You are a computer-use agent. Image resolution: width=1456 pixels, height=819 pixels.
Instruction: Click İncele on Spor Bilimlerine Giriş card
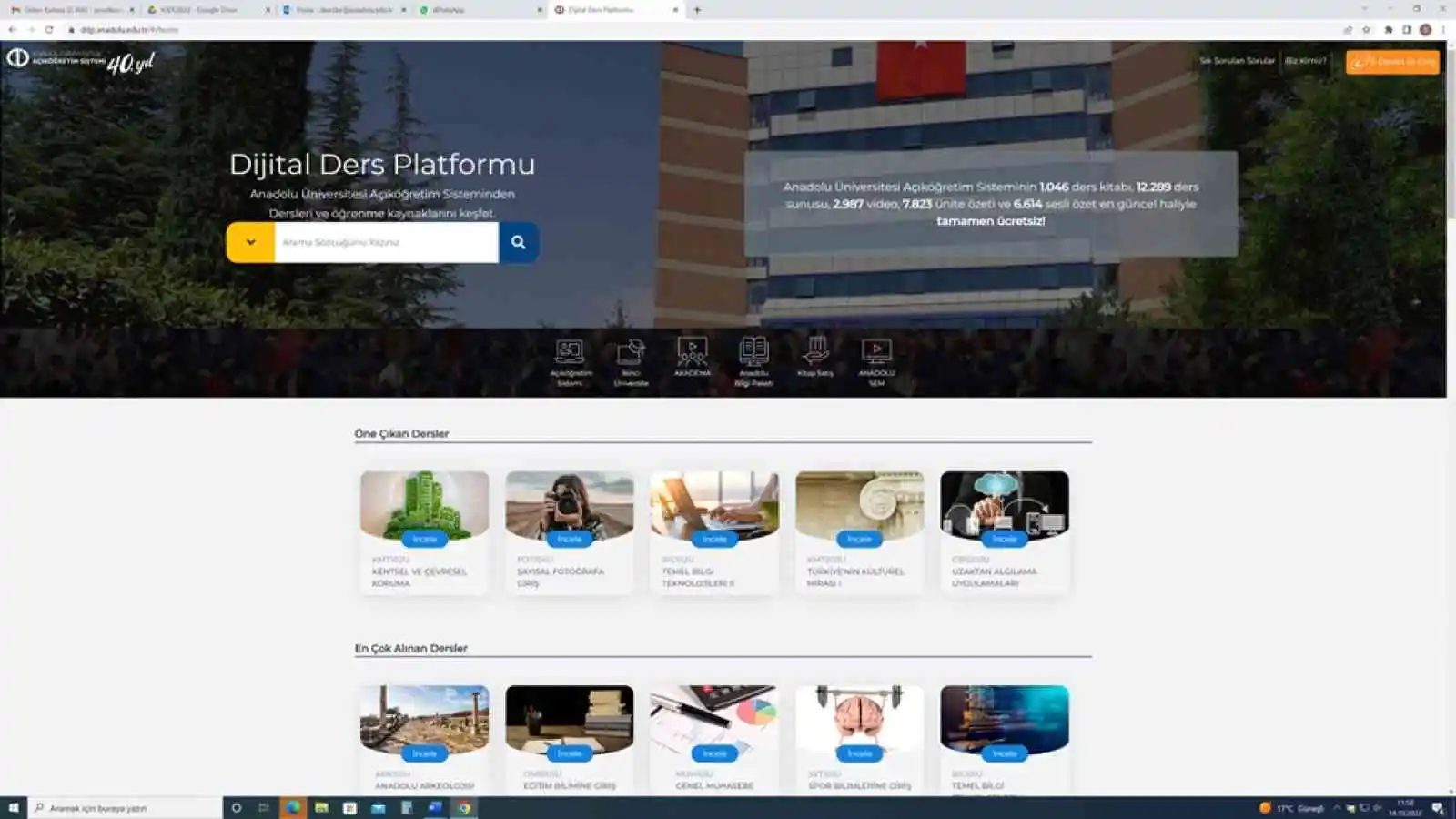[860, 753]
